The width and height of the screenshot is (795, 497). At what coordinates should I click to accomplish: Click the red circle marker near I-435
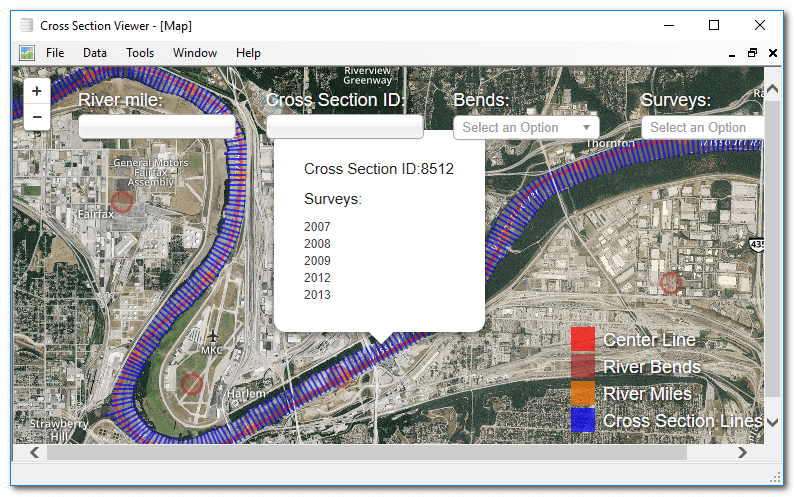(x=670, y=283)
